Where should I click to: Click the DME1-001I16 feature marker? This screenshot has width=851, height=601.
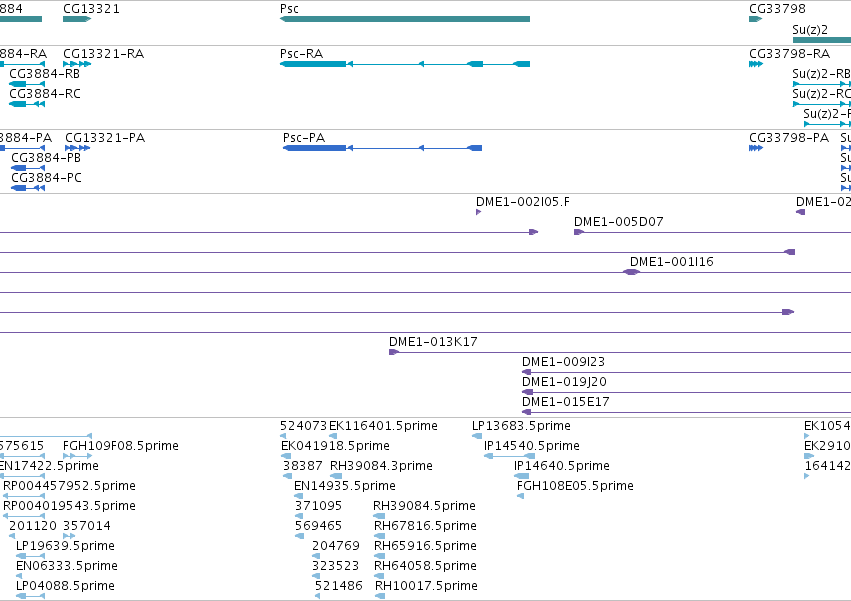click(632, 272)
